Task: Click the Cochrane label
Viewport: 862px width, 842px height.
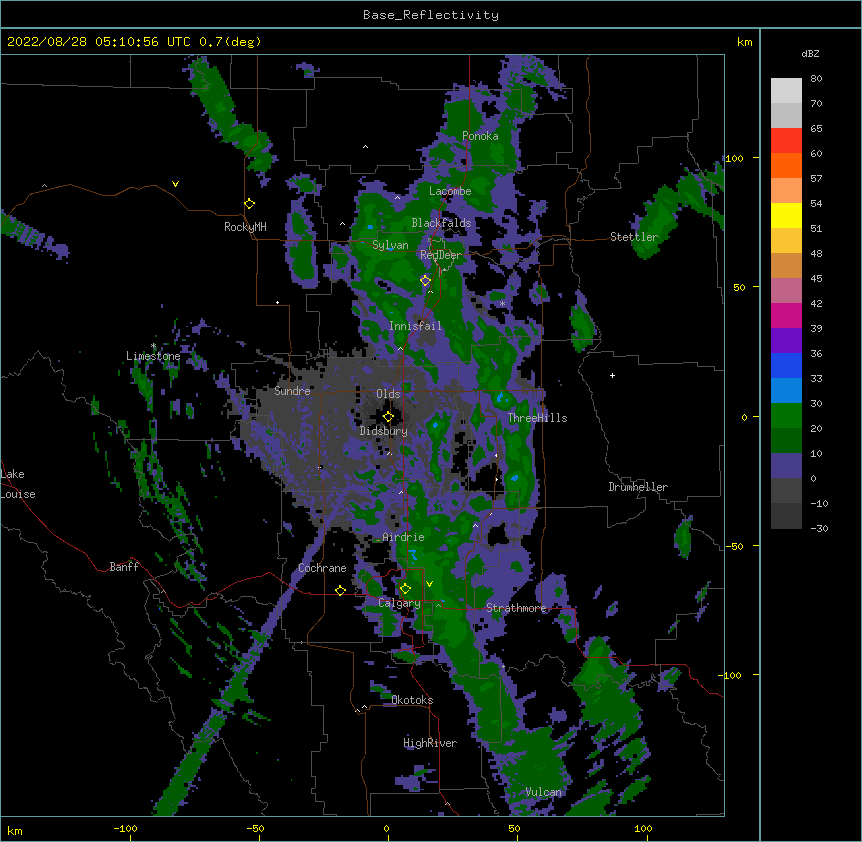Action: click(x=322, y=568)
